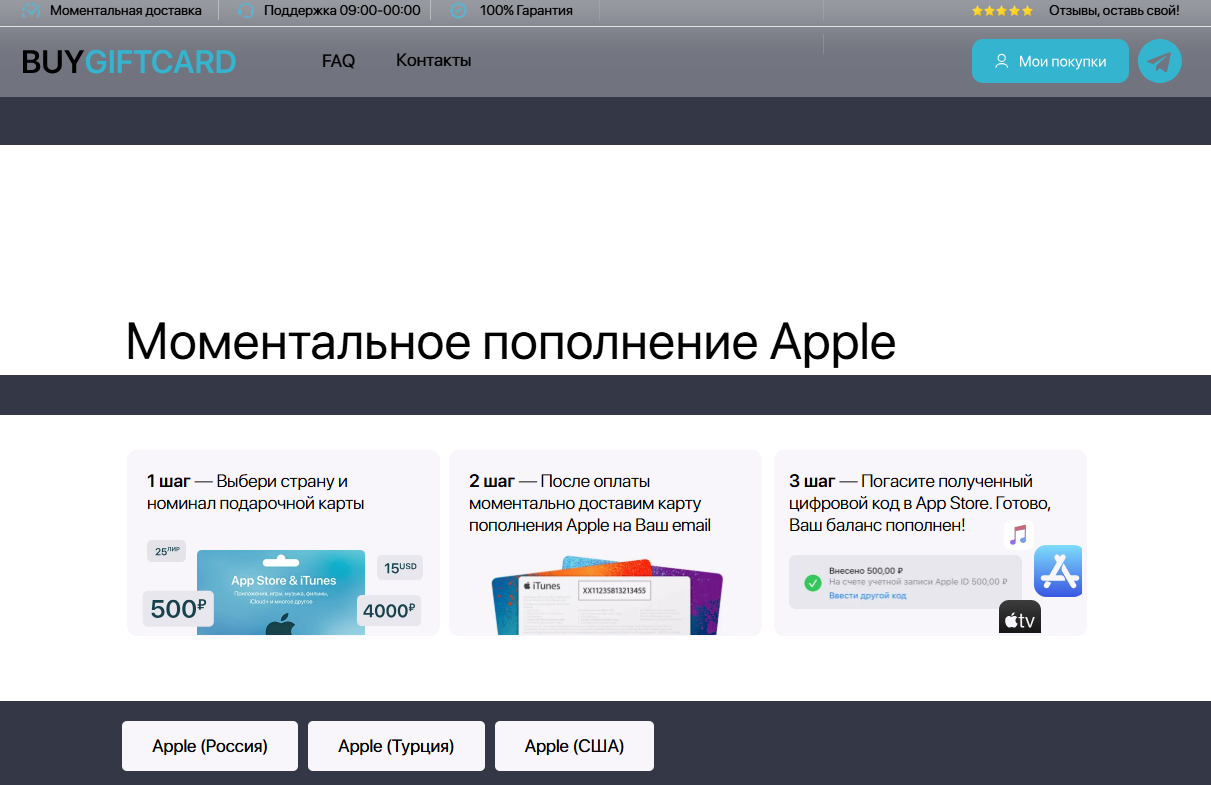Choose the 25 lira denomination badge

point(166,551)
